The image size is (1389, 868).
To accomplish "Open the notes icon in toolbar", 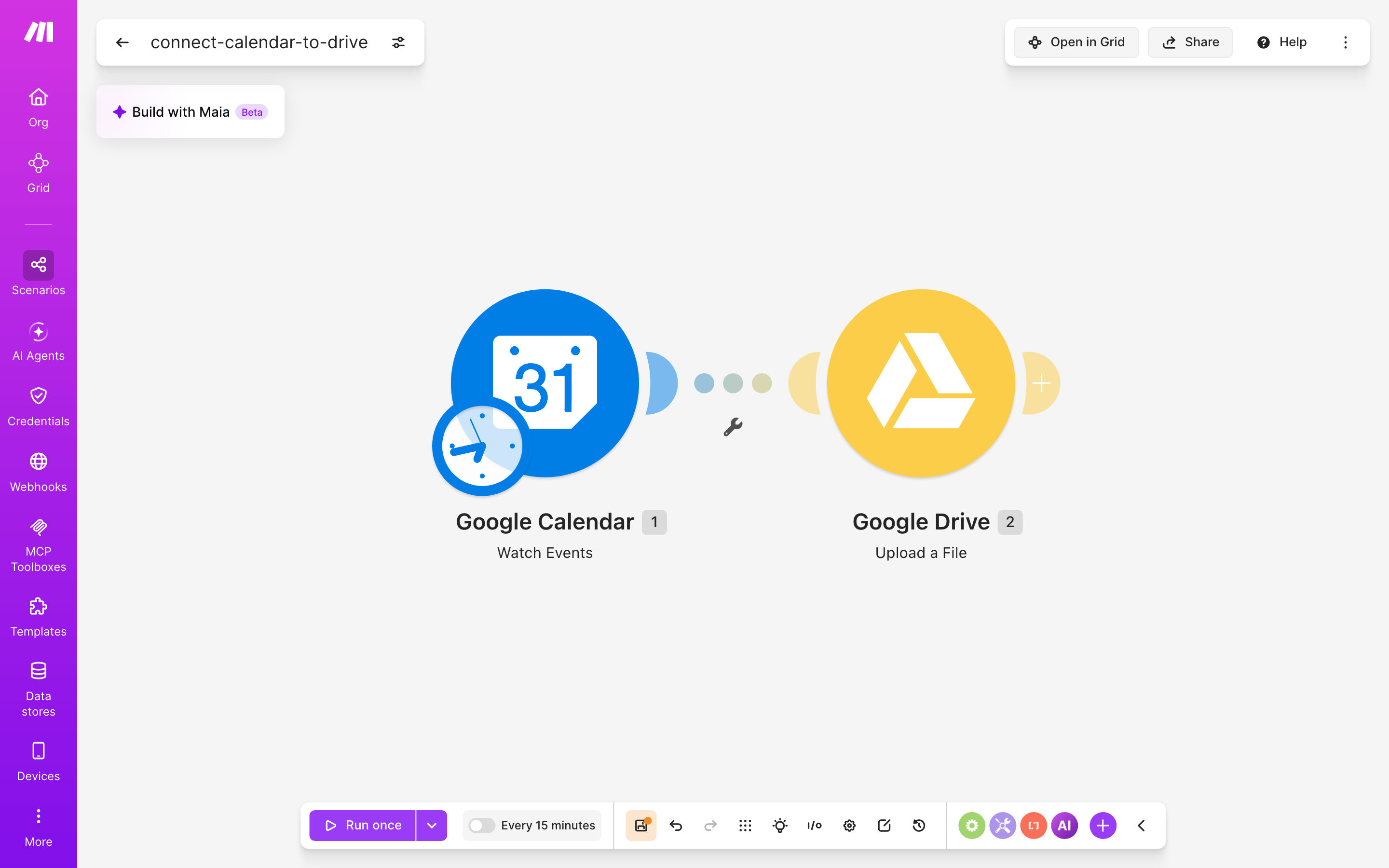I will [x=884, y=826].
